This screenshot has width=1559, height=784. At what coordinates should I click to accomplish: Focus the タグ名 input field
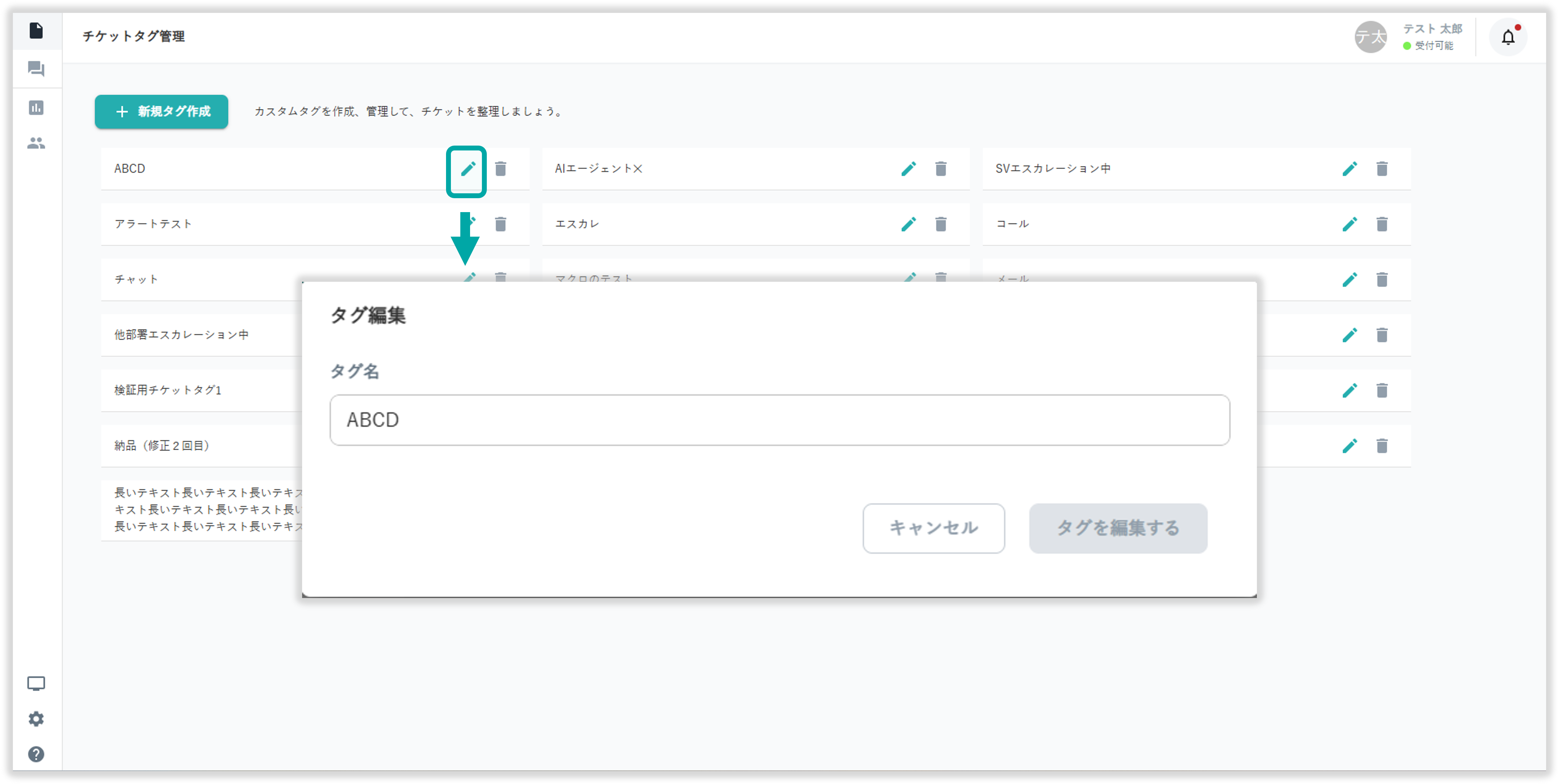coord(779,420)
